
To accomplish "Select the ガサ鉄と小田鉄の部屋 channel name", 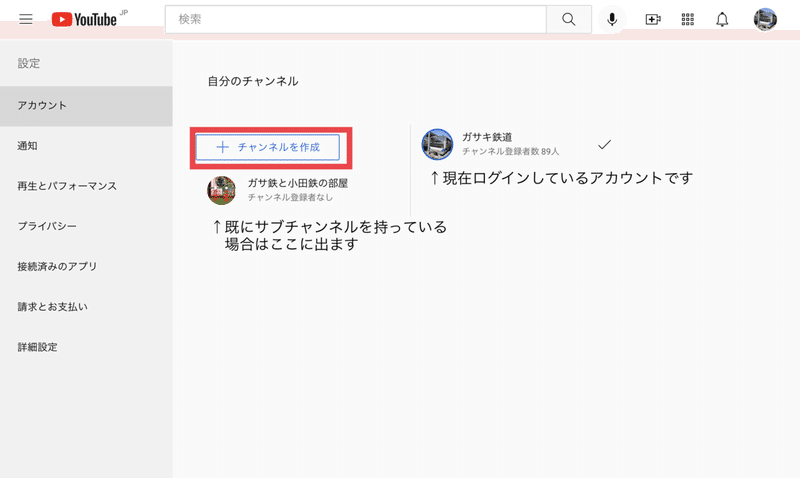I will [297, 183].
